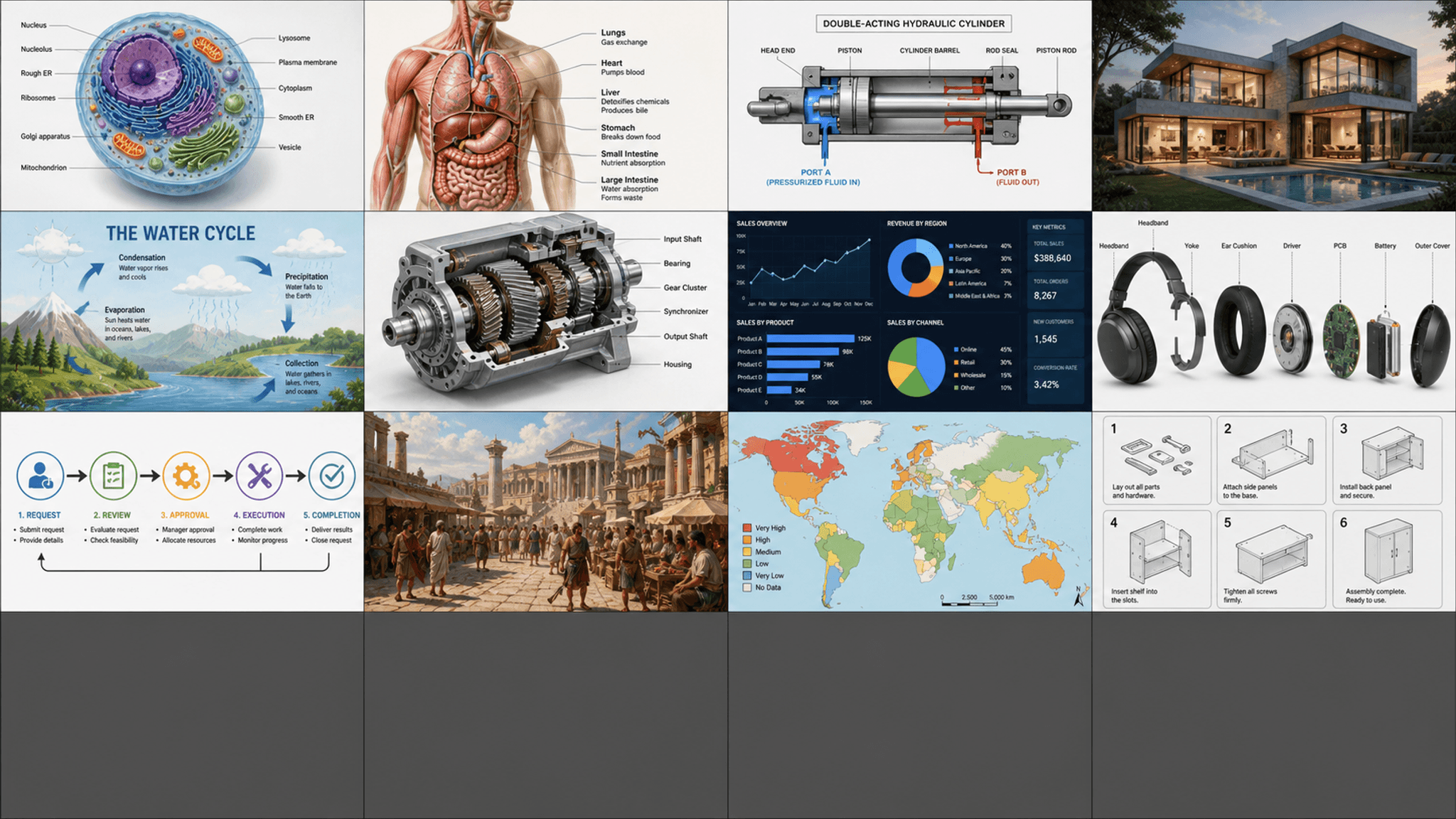Click the Completion checkmark circle icon
1456x819 pixels.
pyautogui.click(x=332, y=476)
